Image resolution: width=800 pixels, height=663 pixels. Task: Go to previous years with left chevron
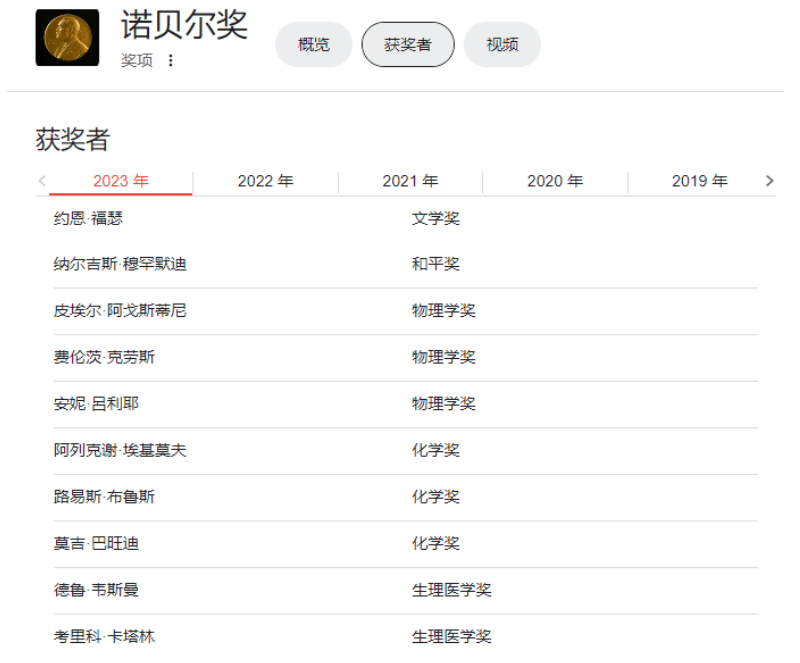[42, 181]
